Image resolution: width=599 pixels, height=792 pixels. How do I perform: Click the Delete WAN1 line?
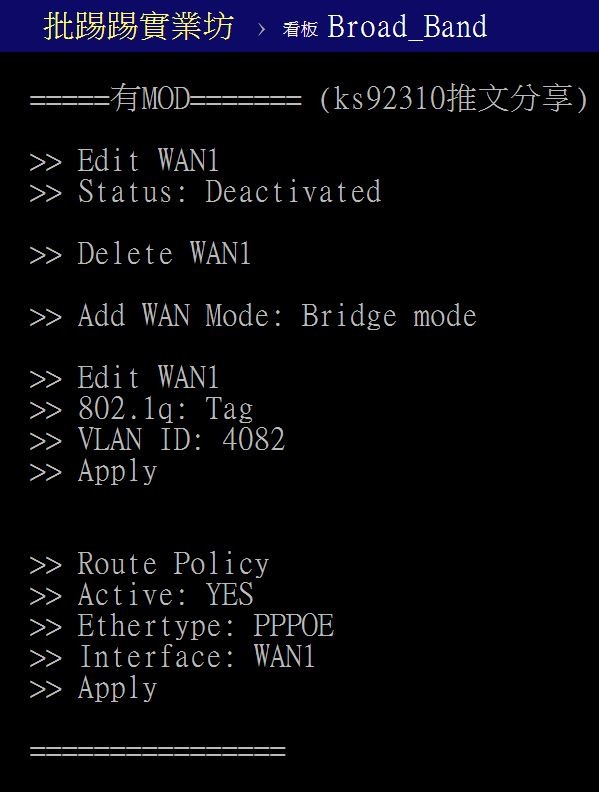[140, 254]
